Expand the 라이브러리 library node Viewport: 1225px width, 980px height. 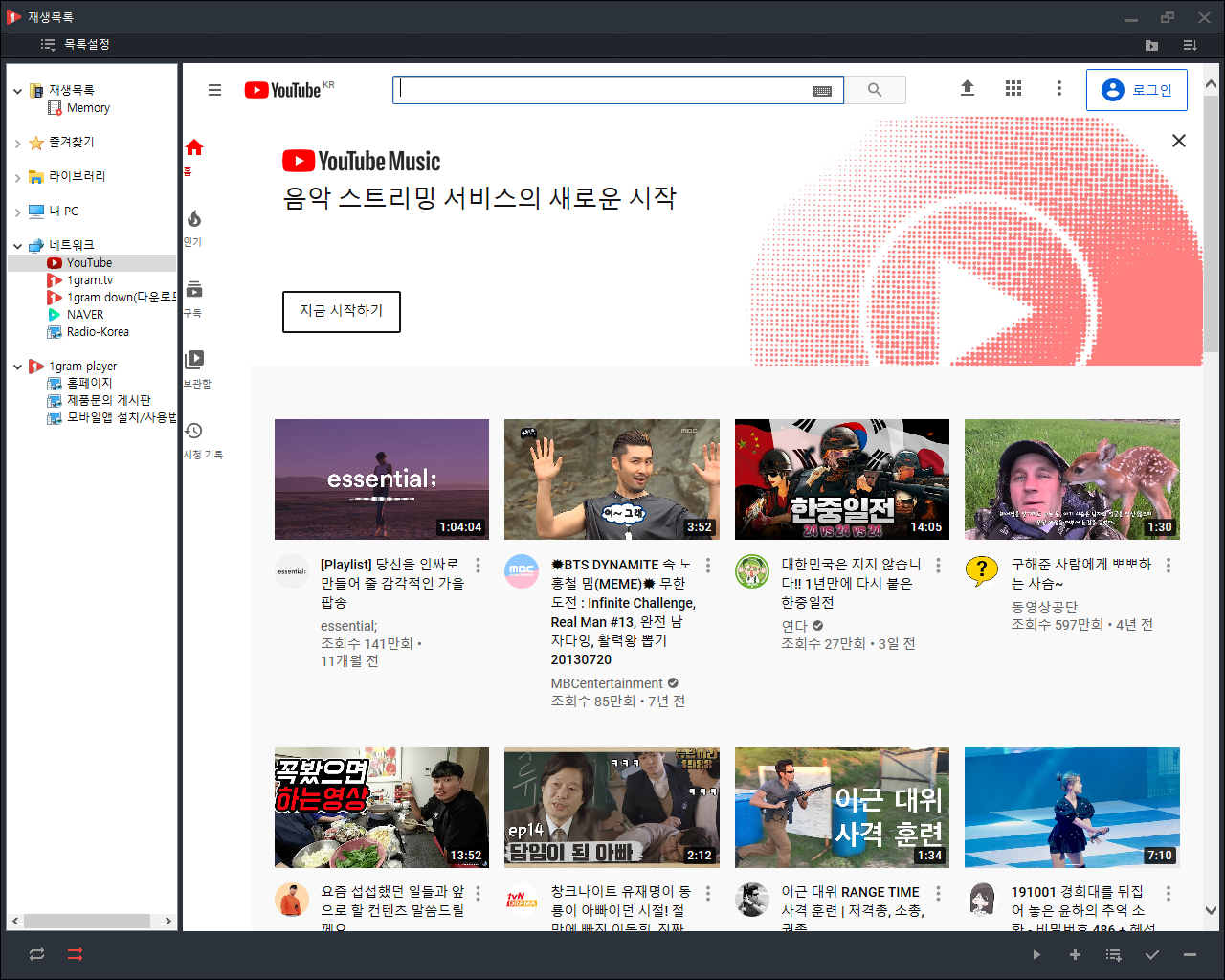click(x=17, y=178)
